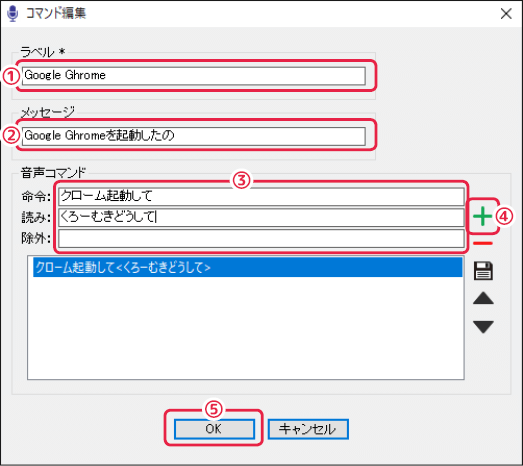This screenshot has height=466, width=523.
Task: Click the OK button
Action: 214,429
